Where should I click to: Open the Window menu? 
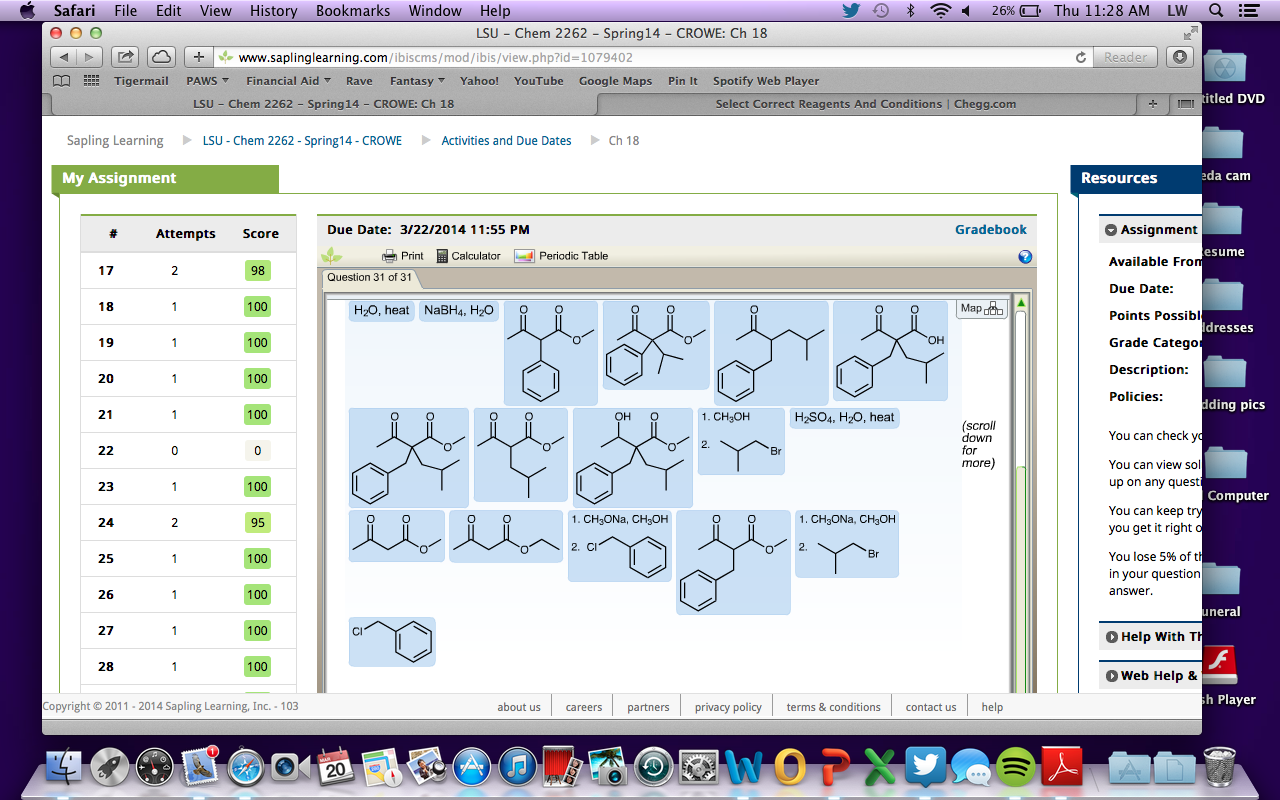pyautogui.click(x=435, y=11)
